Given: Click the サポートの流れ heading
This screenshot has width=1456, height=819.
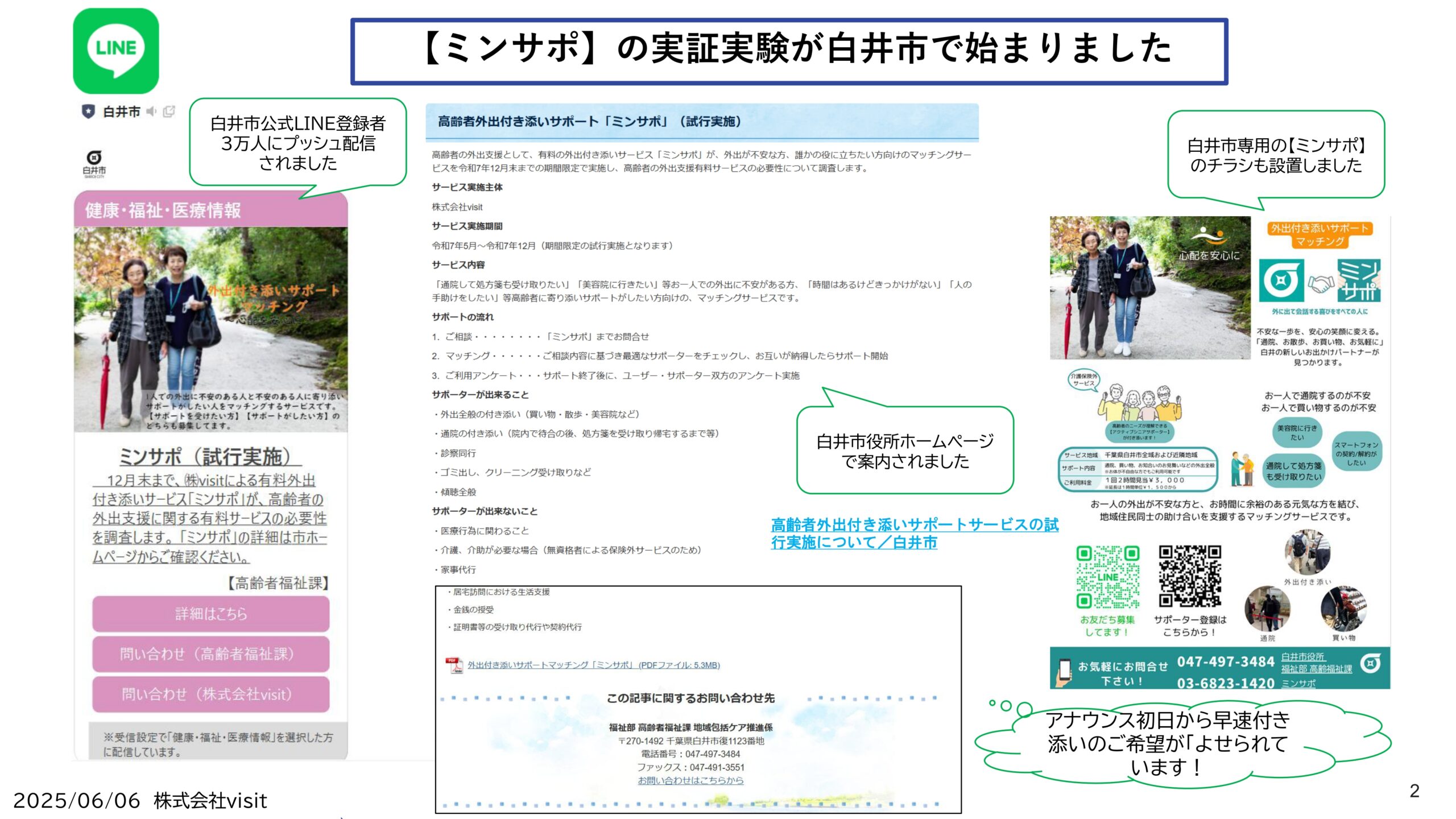Looking at the screenshot, I should [x=462, y=317].
